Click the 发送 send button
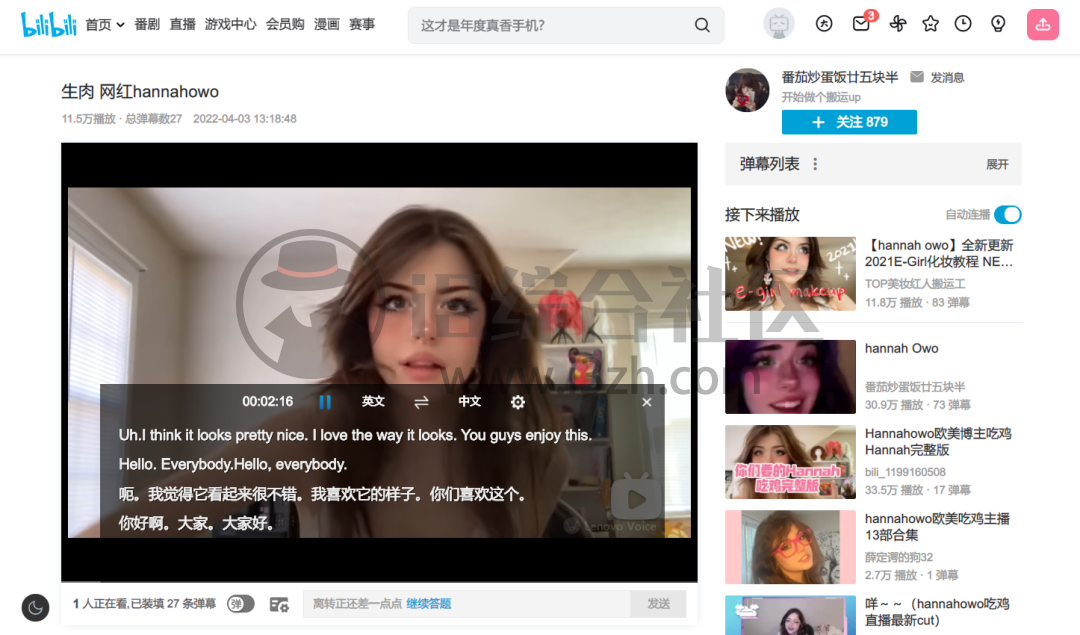Image resolution: width=1080 pixels, height=635 pixels. click(658, 604)
